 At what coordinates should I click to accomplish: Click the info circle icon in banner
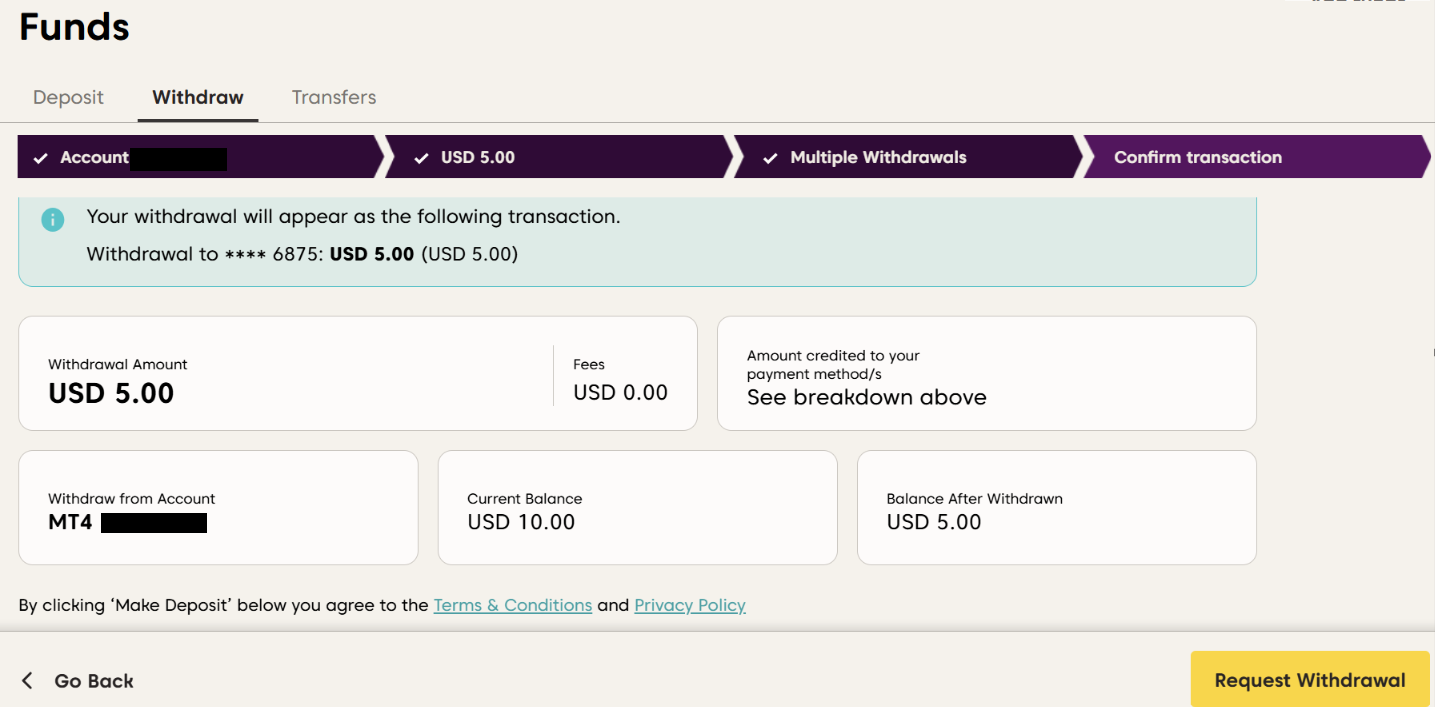[x=53, y=219]
